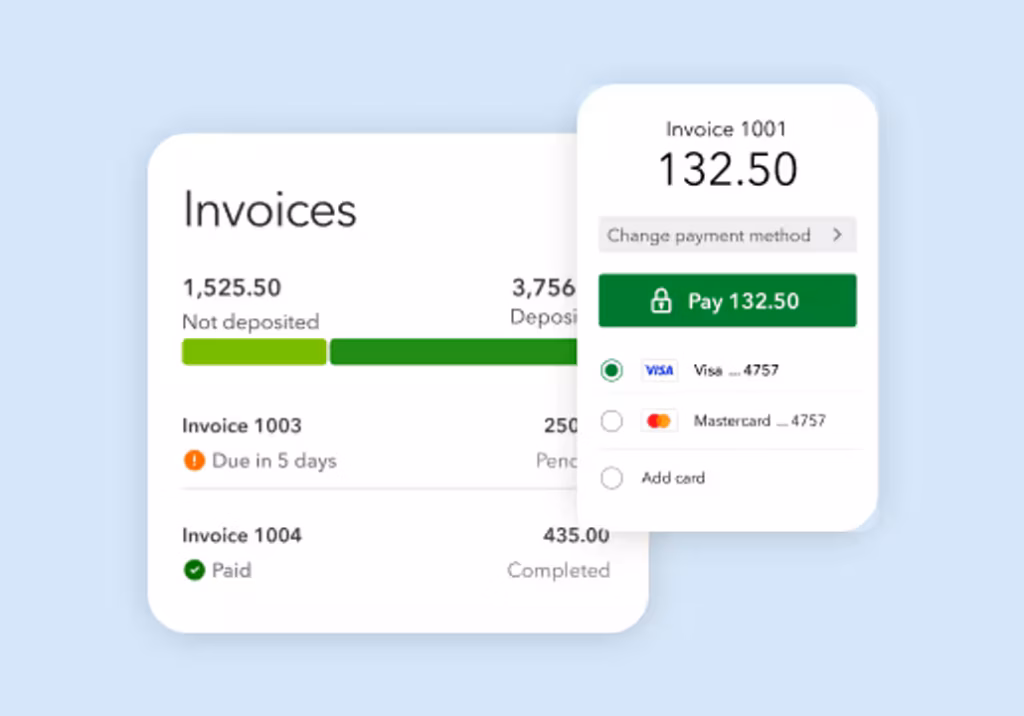
Task: Click the large 132.50 amount
Action: (x=728, y=169)
